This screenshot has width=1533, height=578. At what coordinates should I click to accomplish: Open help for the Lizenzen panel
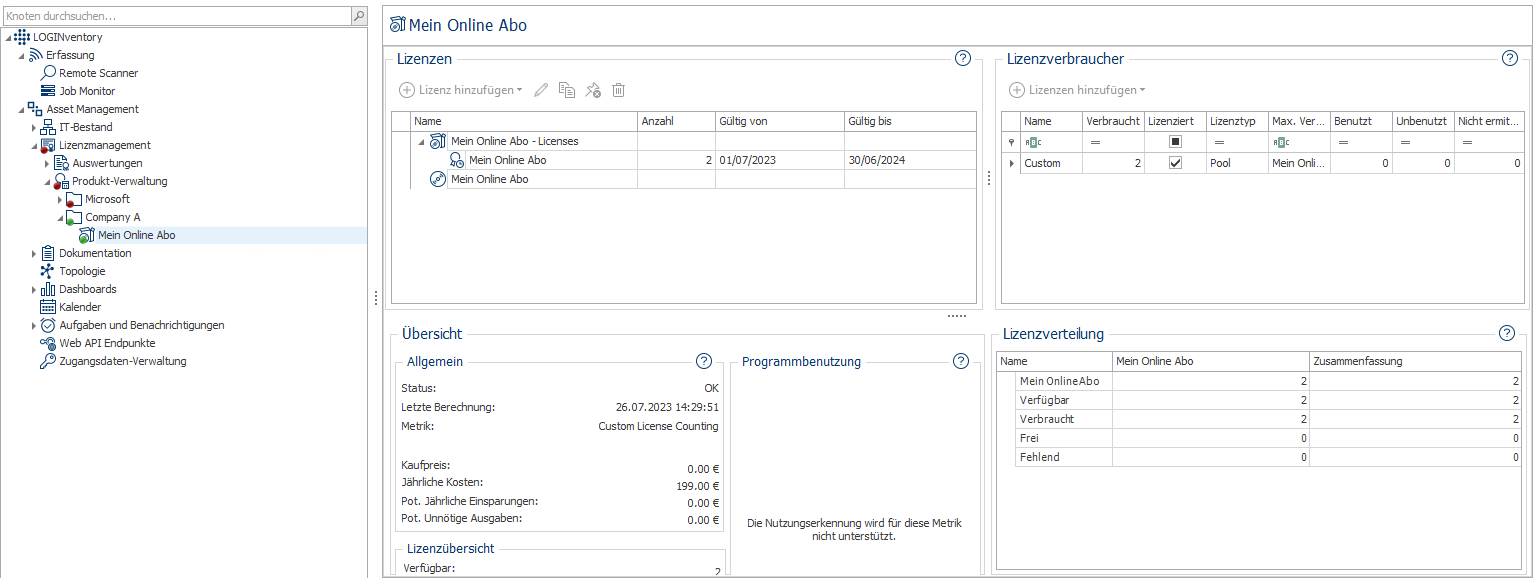click(x=963, y=58)
